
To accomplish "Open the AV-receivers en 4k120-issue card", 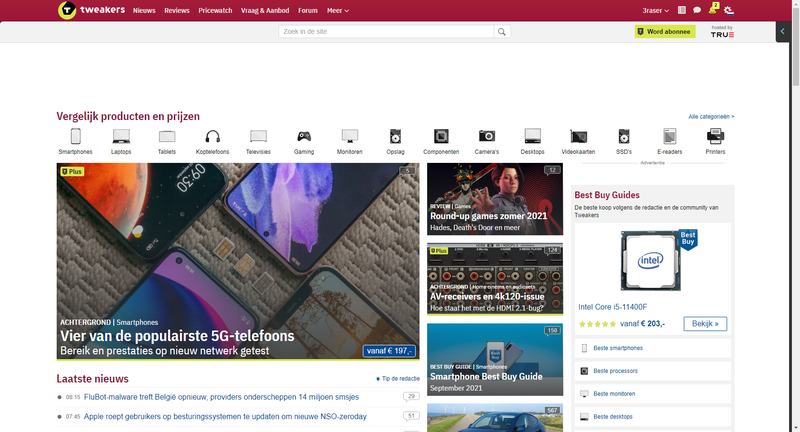I will coord(495,279).
